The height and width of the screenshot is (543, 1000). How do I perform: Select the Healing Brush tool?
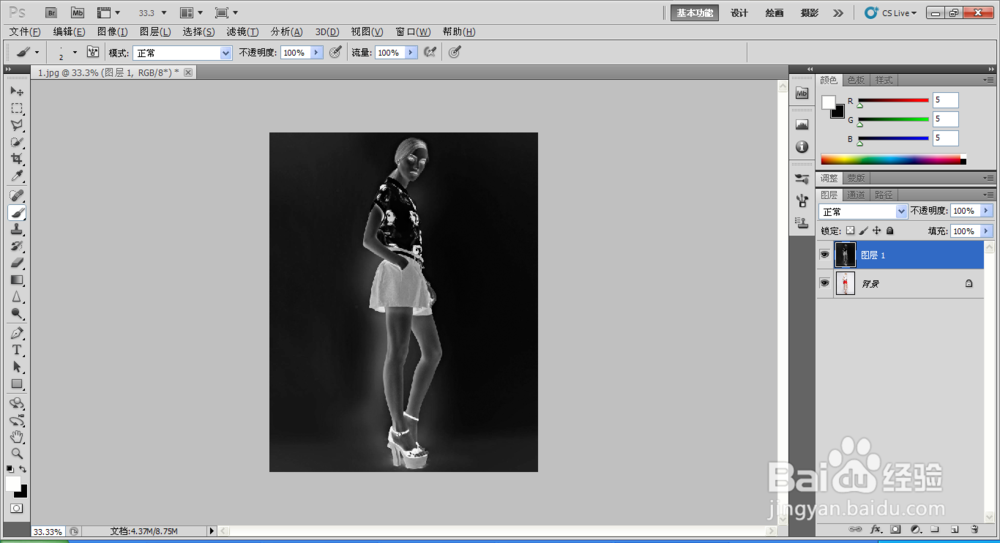coord(17,196)
